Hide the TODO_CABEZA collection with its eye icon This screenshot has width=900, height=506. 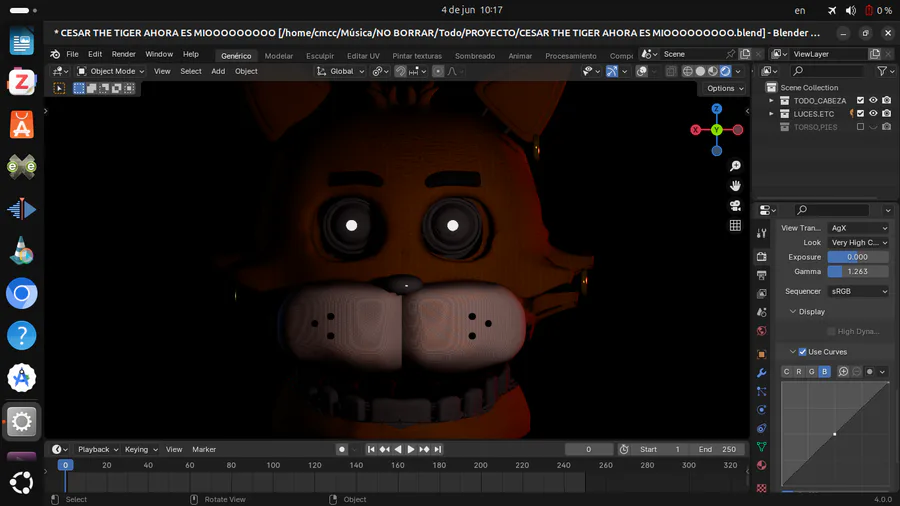[x=873, y=100]
